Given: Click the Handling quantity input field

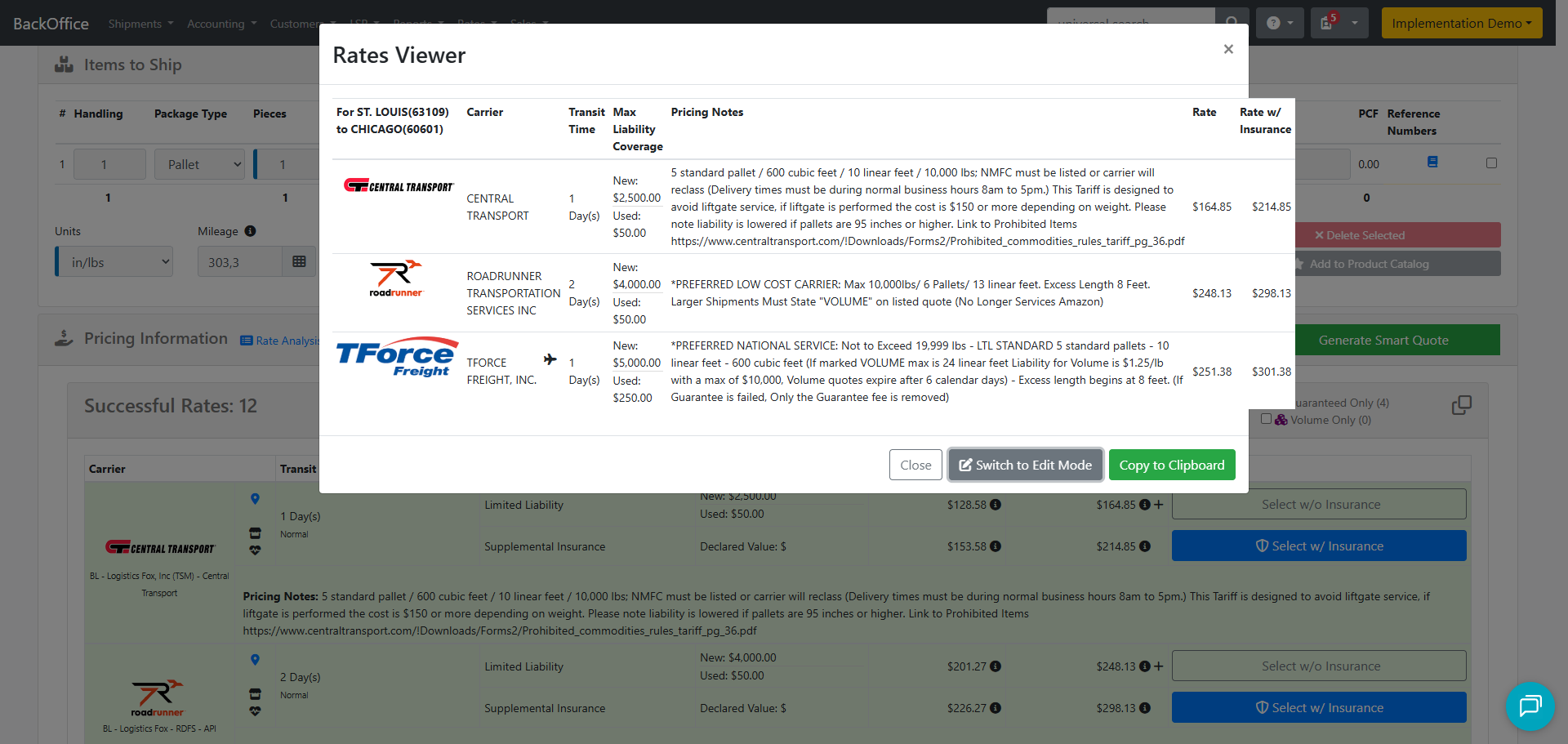Looking at the screenshot, I should point(109,164).
